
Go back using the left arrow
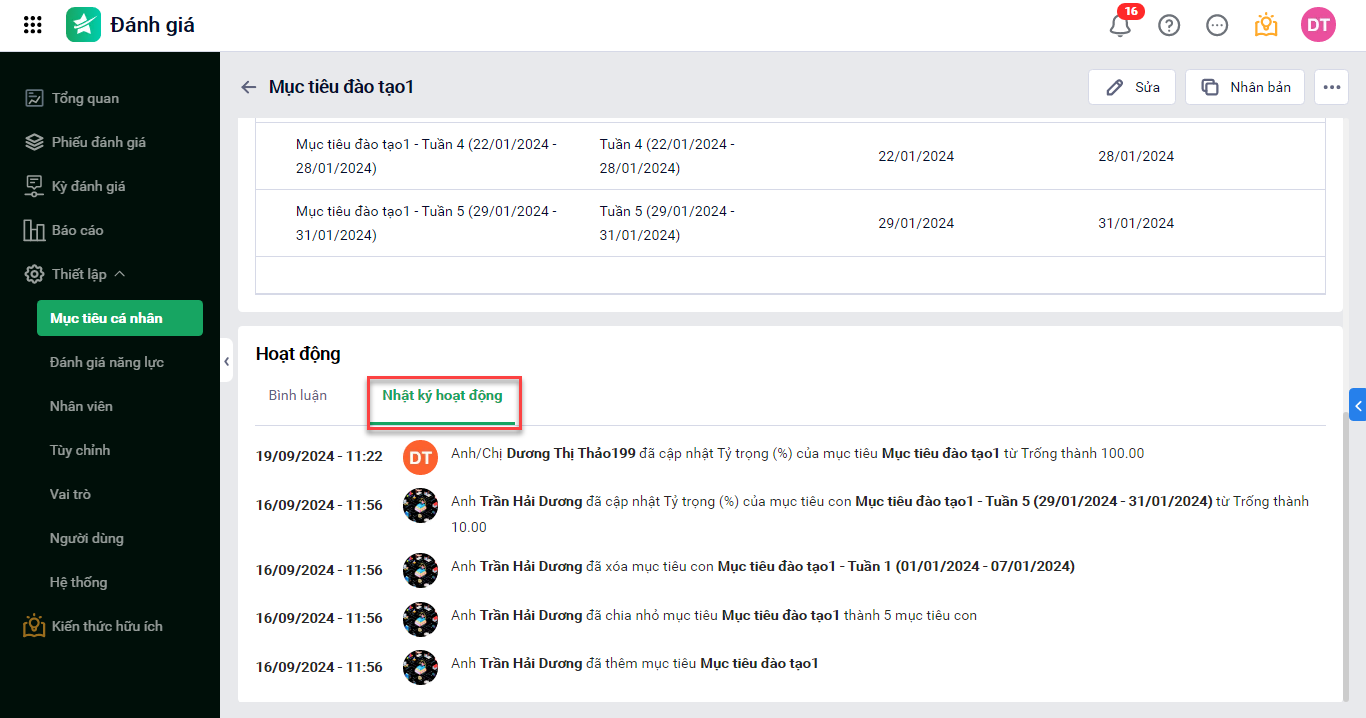click(249, 87)
